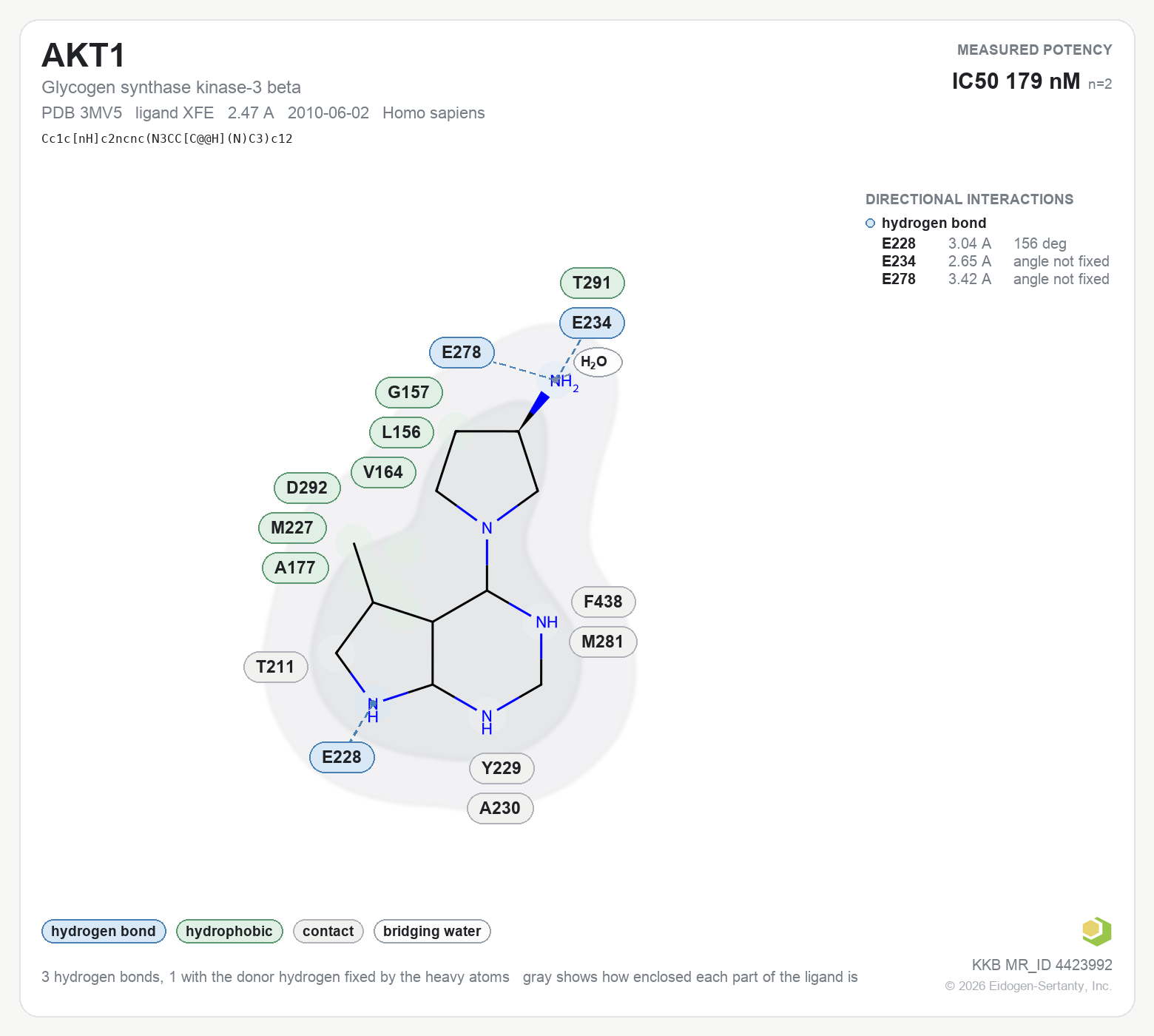Click the V164 residue label
The image size is (1154, 1036).
point(383,472)
